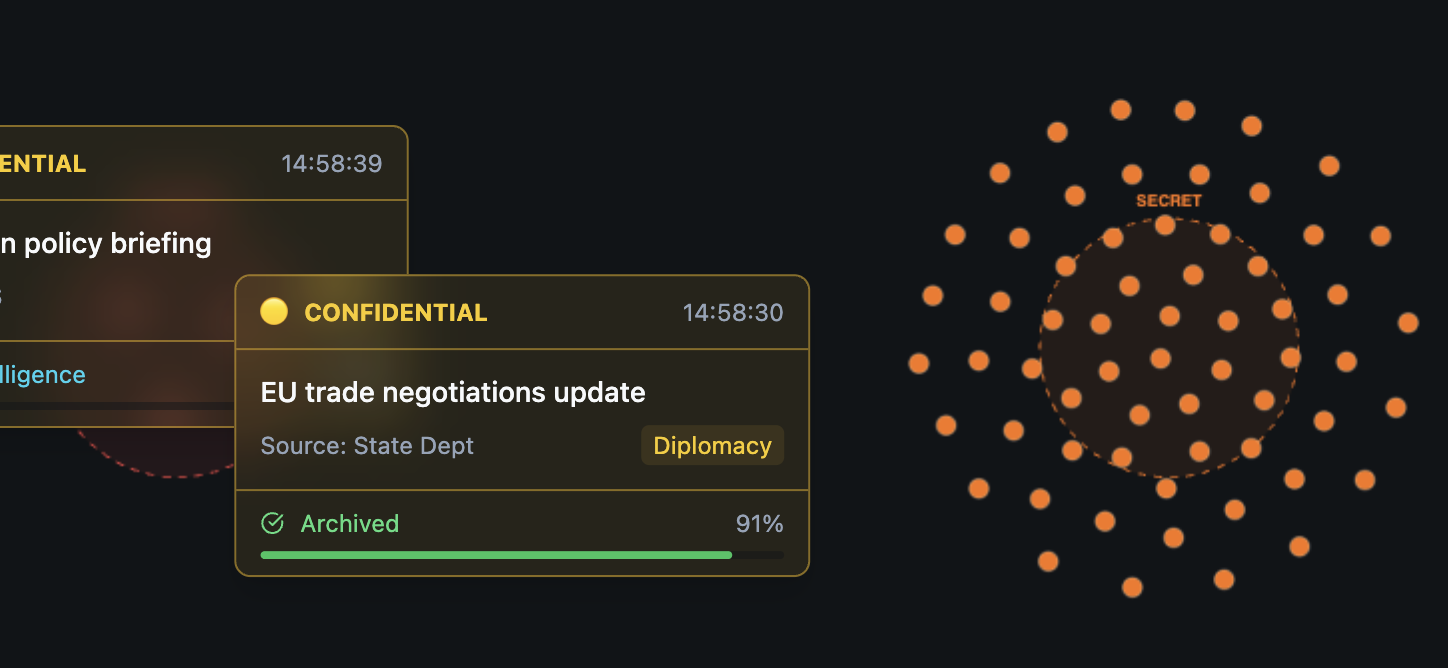Click the 14:58:39 timestamp on back card
The width and height of the screenshot is (1448, 668).
click(332, 163)
